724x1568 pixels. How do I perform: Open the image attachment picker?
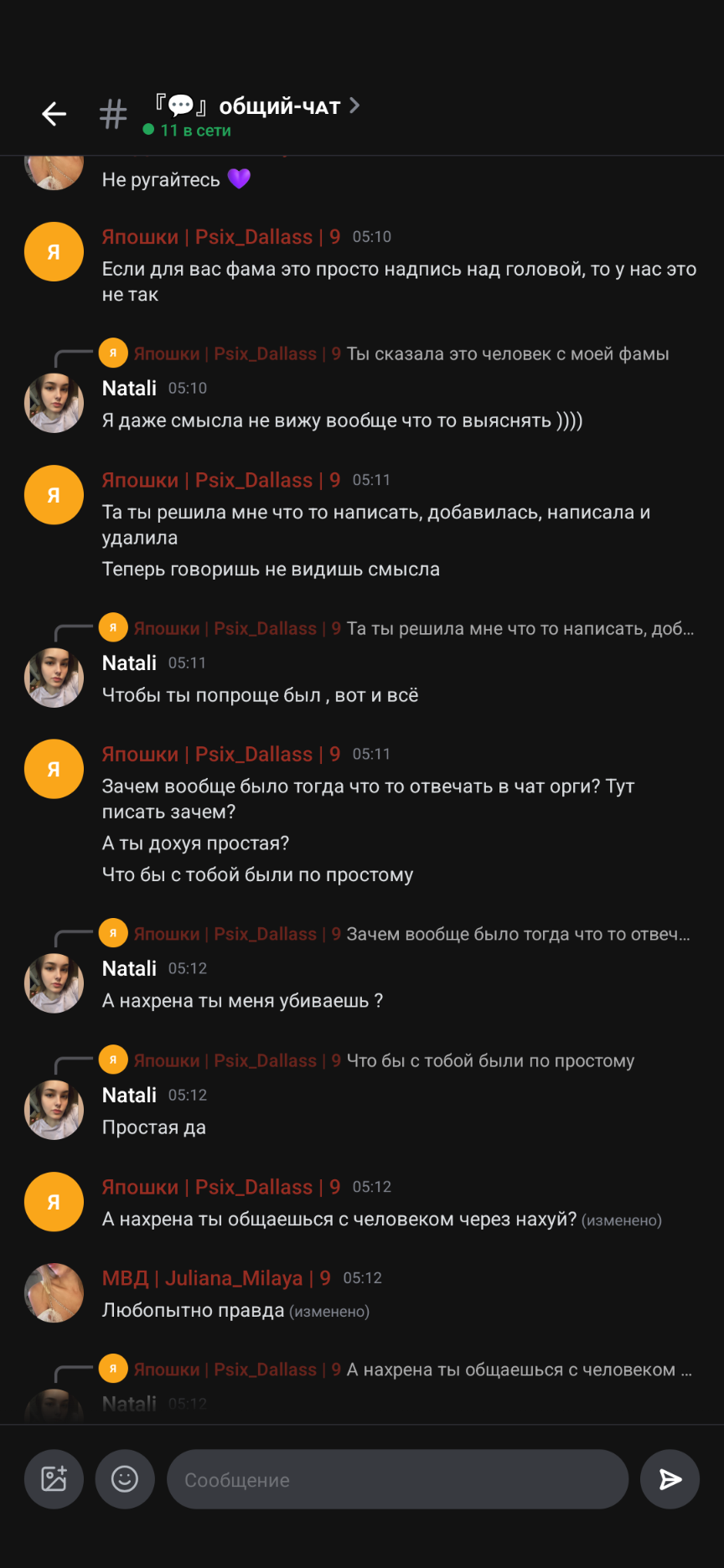[x=54, y=1479]
